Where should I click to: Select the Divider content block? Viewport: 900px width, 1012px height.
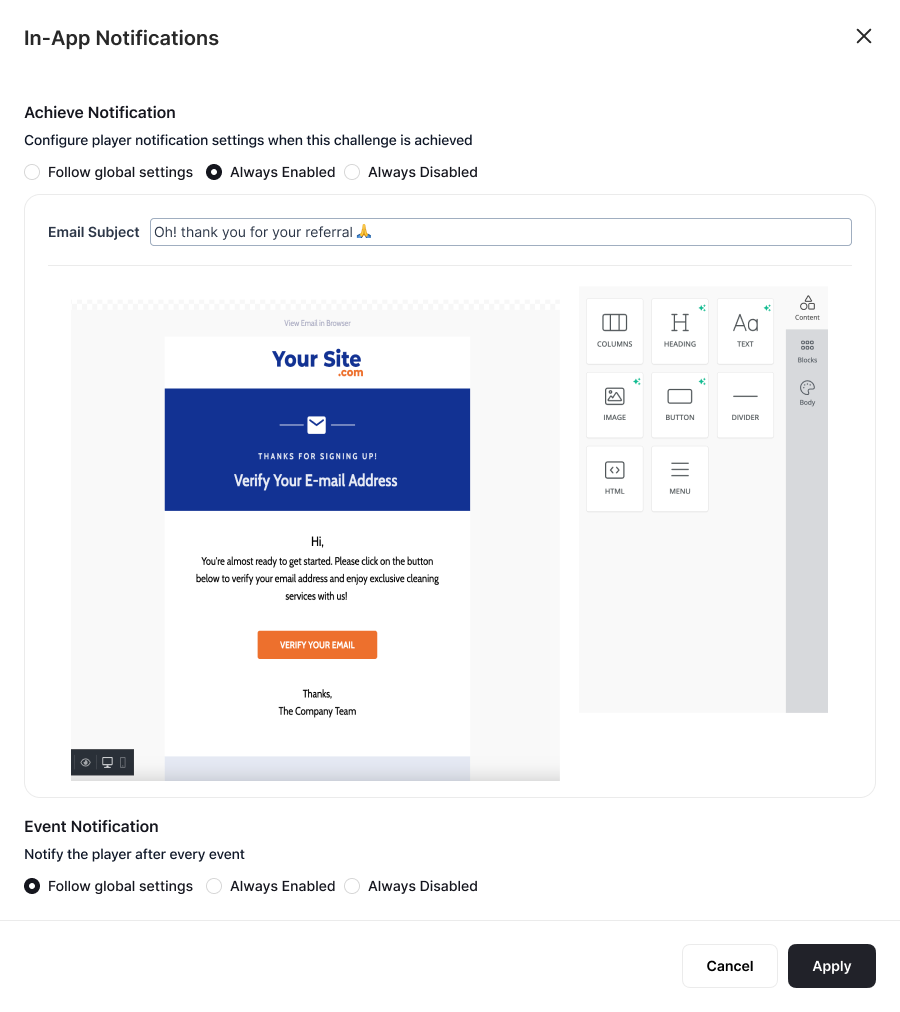[744, 404]
